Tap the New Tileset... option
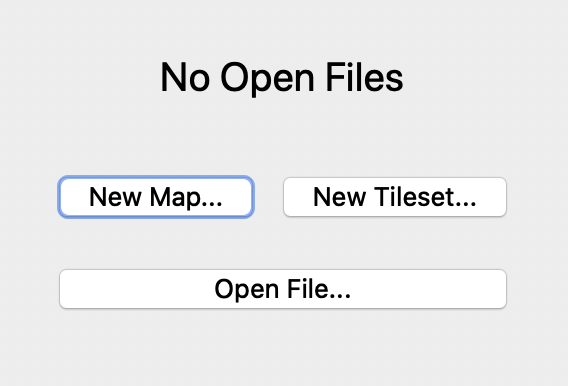 [x=395, y=197]
